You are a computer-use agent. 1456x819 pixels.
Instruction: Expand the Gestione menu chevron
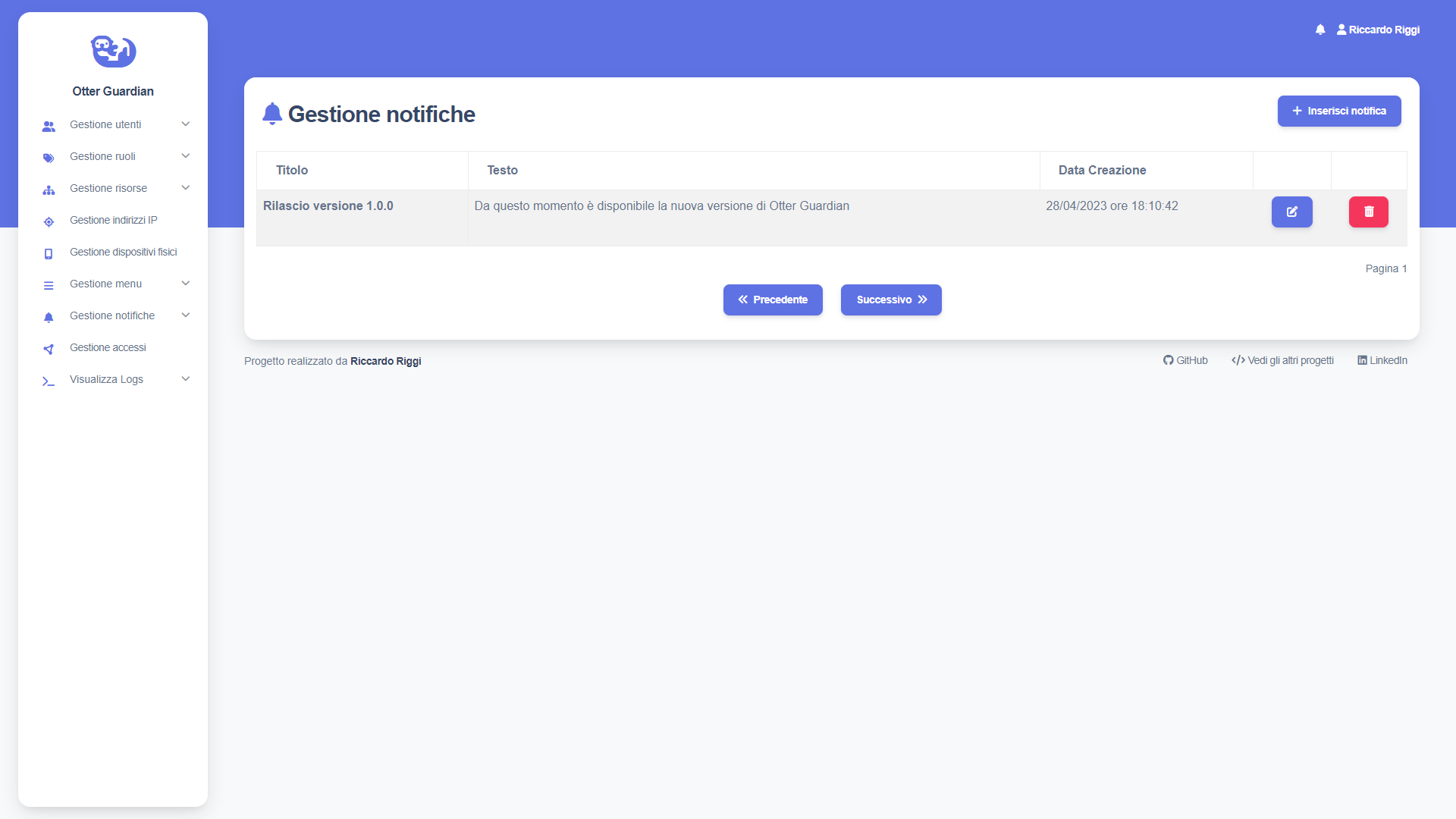tap(186, 284)
